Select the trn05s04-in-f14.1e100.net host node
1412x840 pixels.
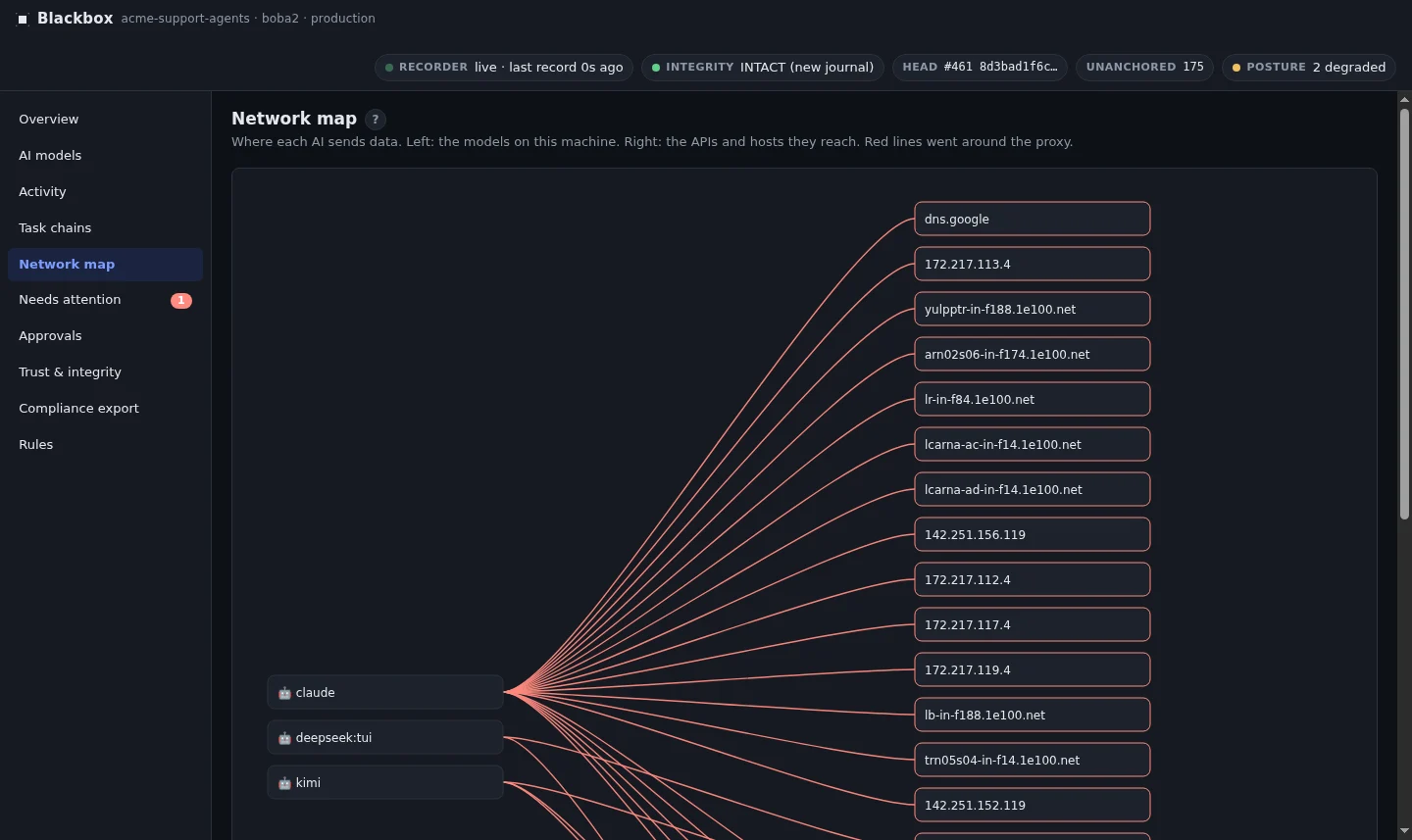point(1033,761)
